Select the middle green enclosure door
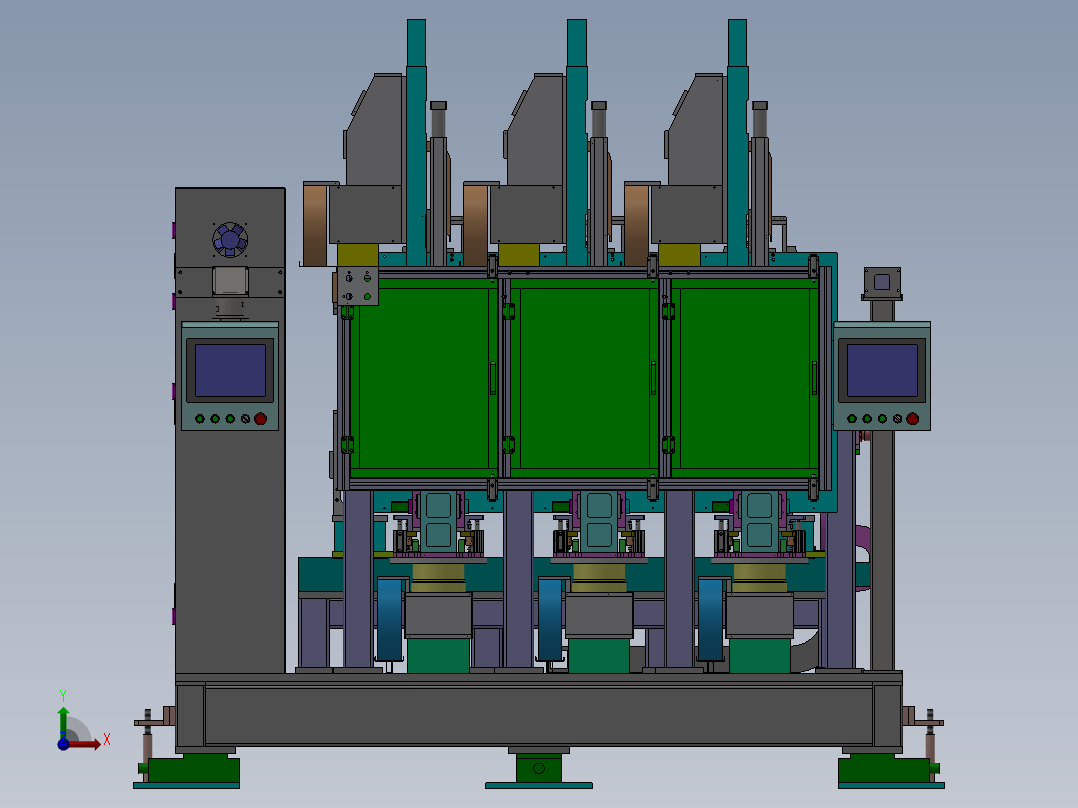 pos(584,378)
